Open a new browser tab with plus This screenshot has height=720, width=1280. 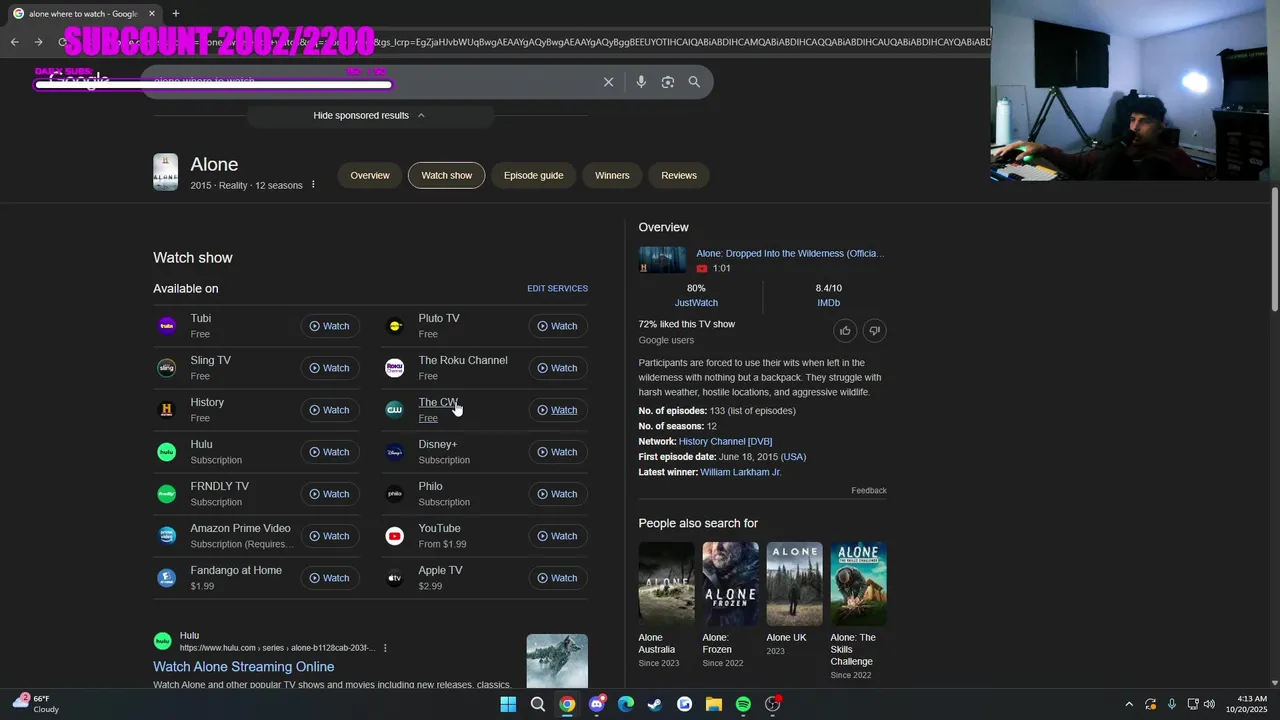click(176, 13)
